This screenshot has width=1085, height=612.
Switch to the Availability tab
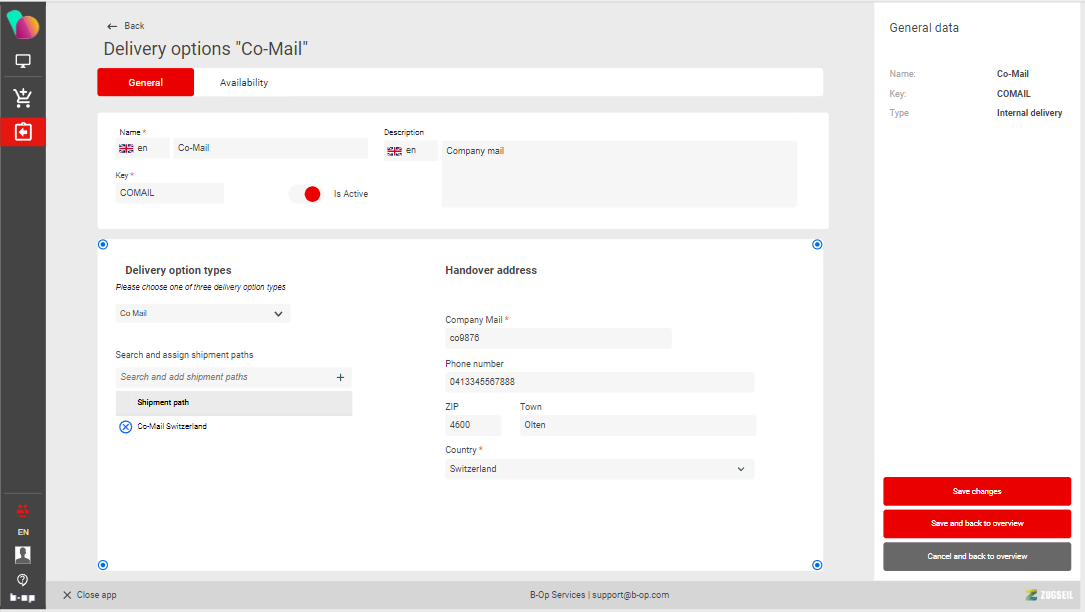click(244, 83)
